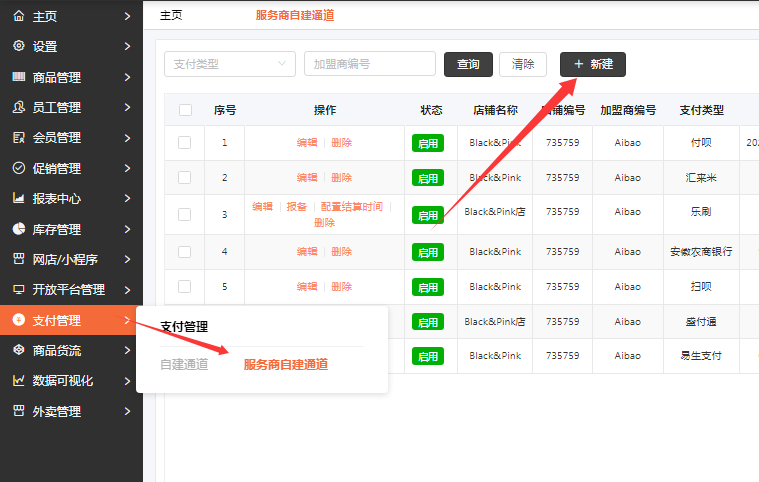Screen dimensions: 759x482
Task: Click 配置结算时间 link in row 3
Action: tap(351, 207)
